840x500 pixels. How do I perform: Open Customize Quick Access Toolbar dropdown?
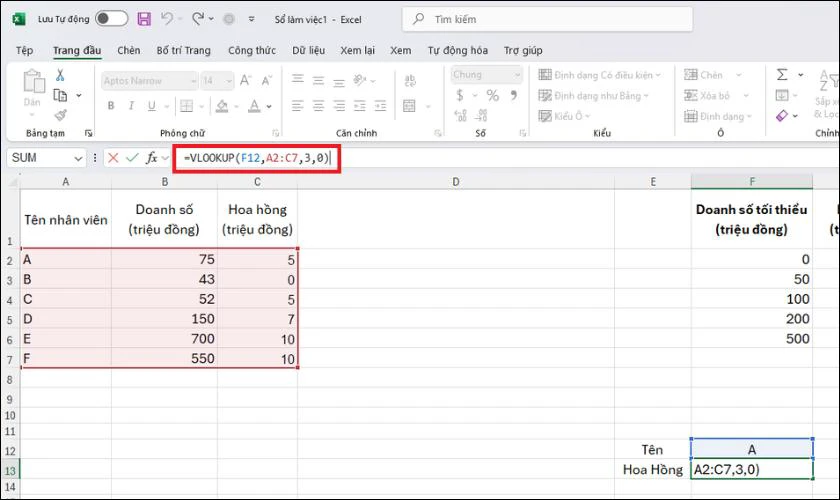pos(251,19)
